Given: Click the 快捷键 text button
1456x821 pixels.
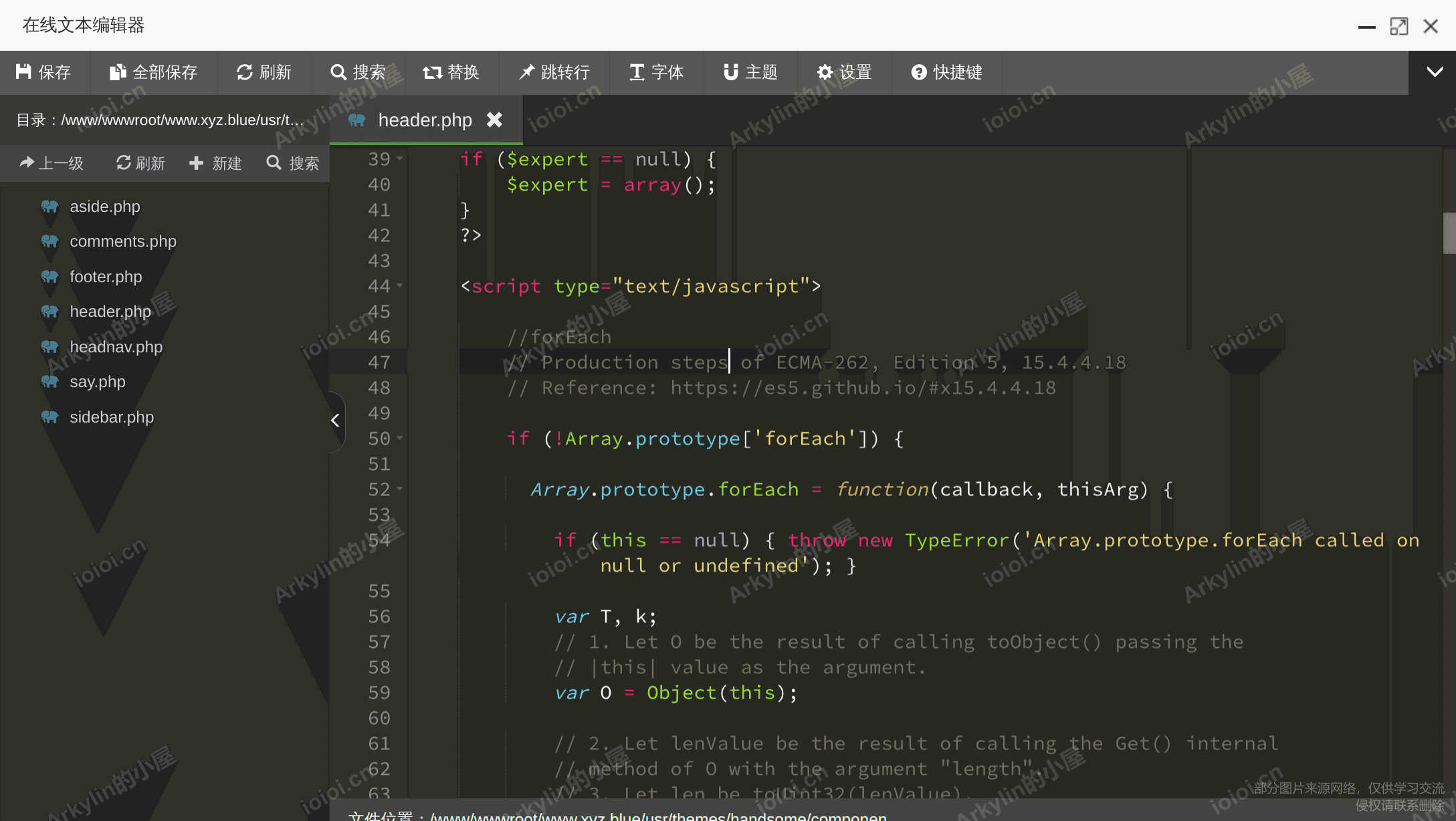Looking at the screenshot, I should tap(957, 72).
